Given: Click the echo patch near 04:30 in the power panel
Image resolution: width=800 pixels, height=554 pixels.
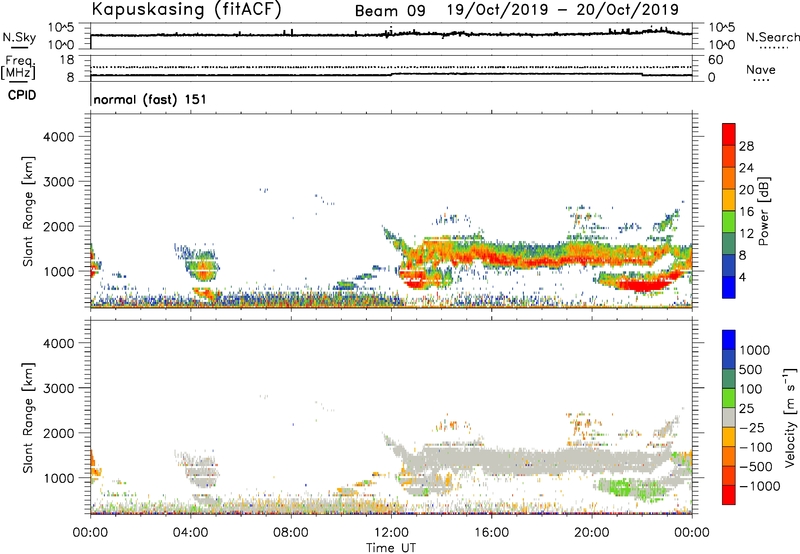Looking at the screenshot, I should [201, 263].
